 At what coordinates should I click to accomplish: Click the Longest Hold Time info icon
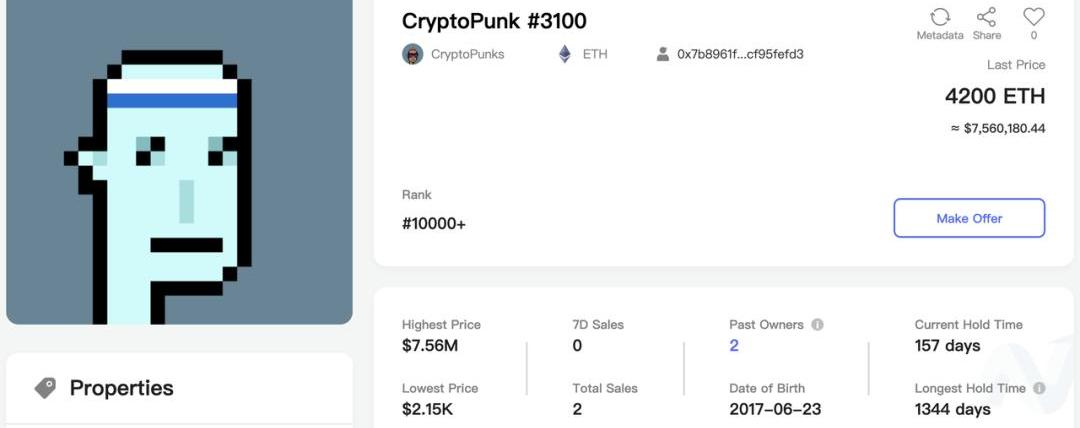coord(1039,388)
